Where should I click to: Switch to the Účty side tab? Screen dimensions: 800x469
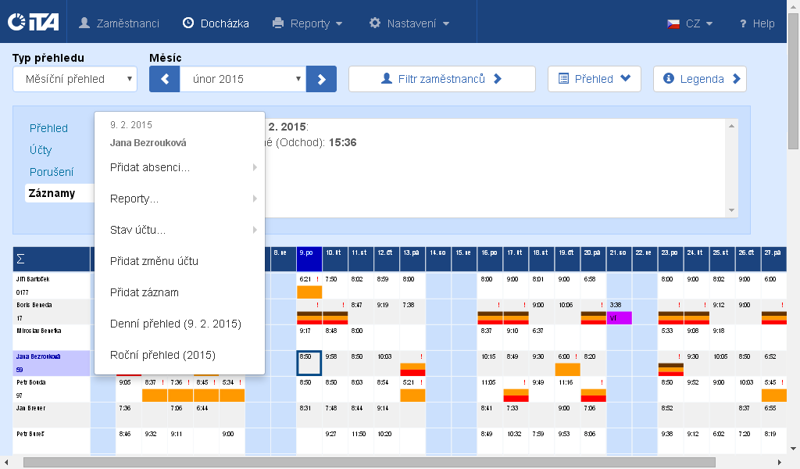tap(40, 150)
